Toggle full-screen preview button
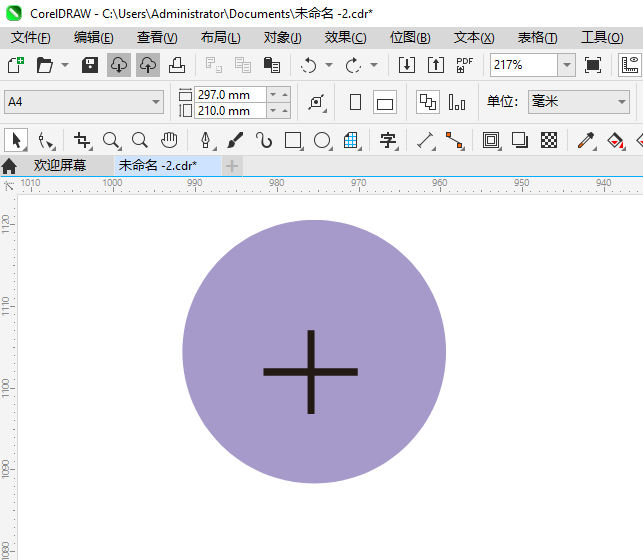This screenshot has width=643, height=560. pyautogui.click(x=593, y=65)
